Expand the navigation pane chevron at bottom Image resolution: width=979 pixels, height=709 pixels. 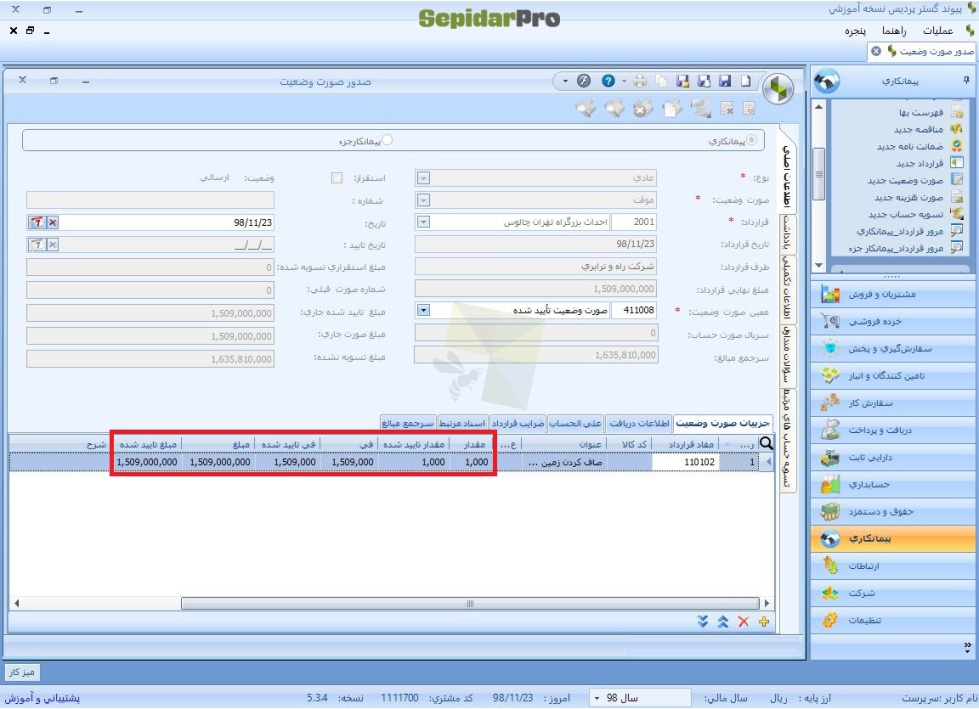pos(967,647)
